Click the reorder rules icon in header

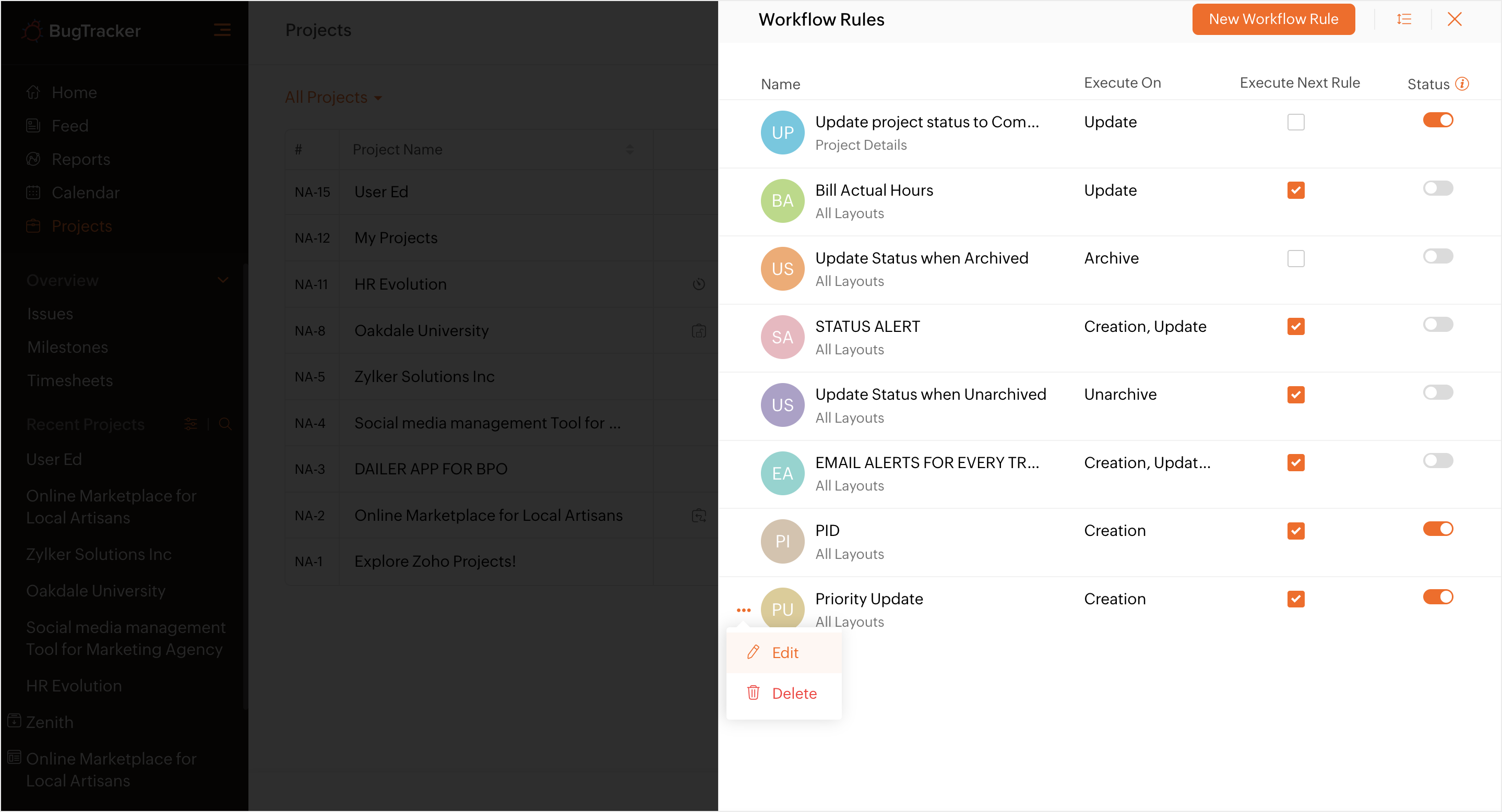[x=1404, y=19]
